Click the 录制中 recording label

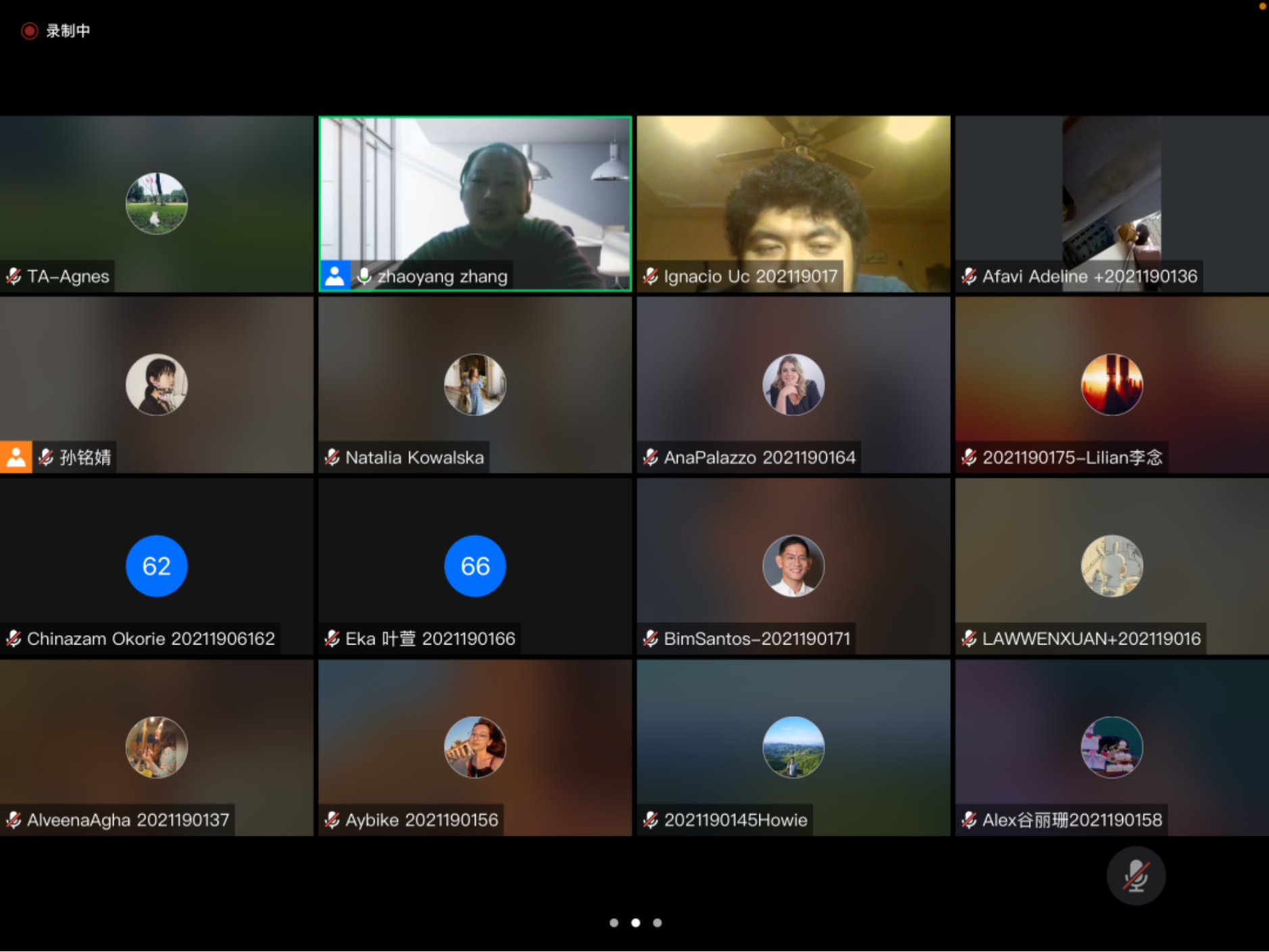coord(68,31)
